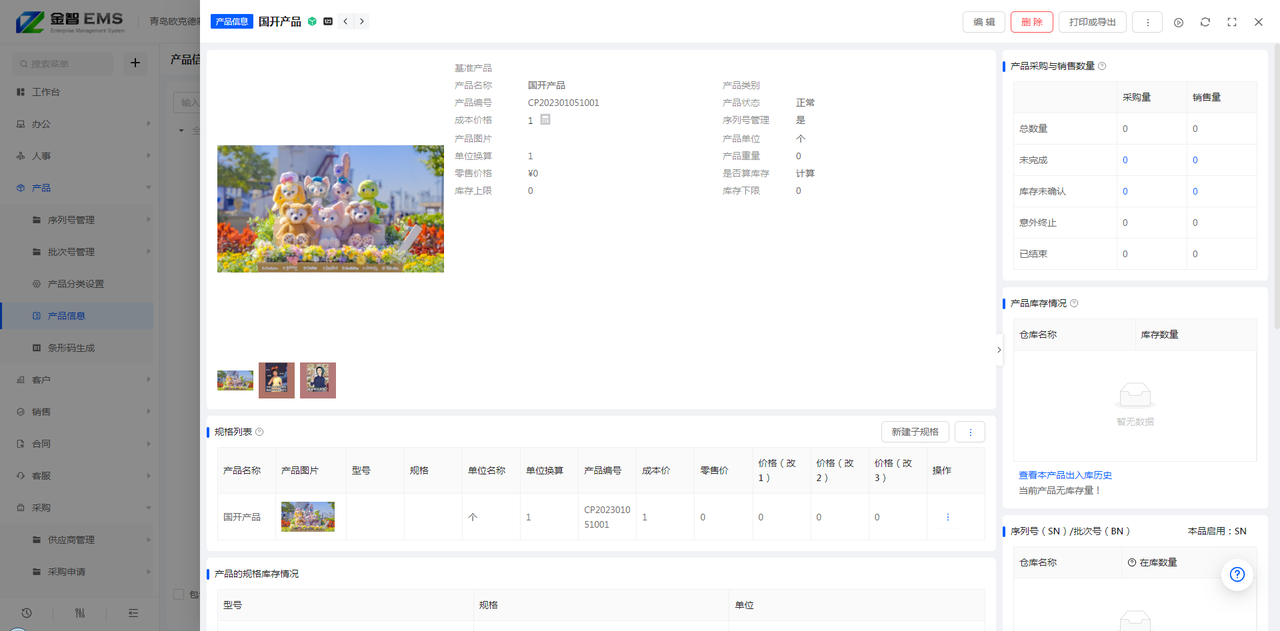1280x631 pixels.
Task: Expand the 办公 sidebar menu
Action: point(77,124)
